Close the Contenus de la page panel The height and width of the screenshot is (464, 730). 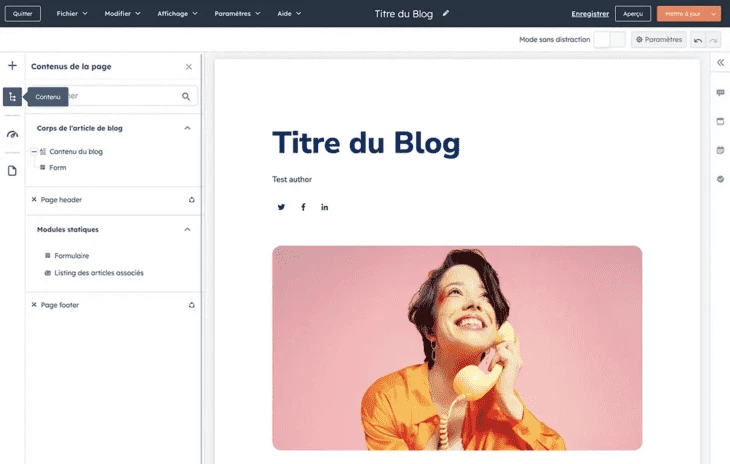coord(189,67)
